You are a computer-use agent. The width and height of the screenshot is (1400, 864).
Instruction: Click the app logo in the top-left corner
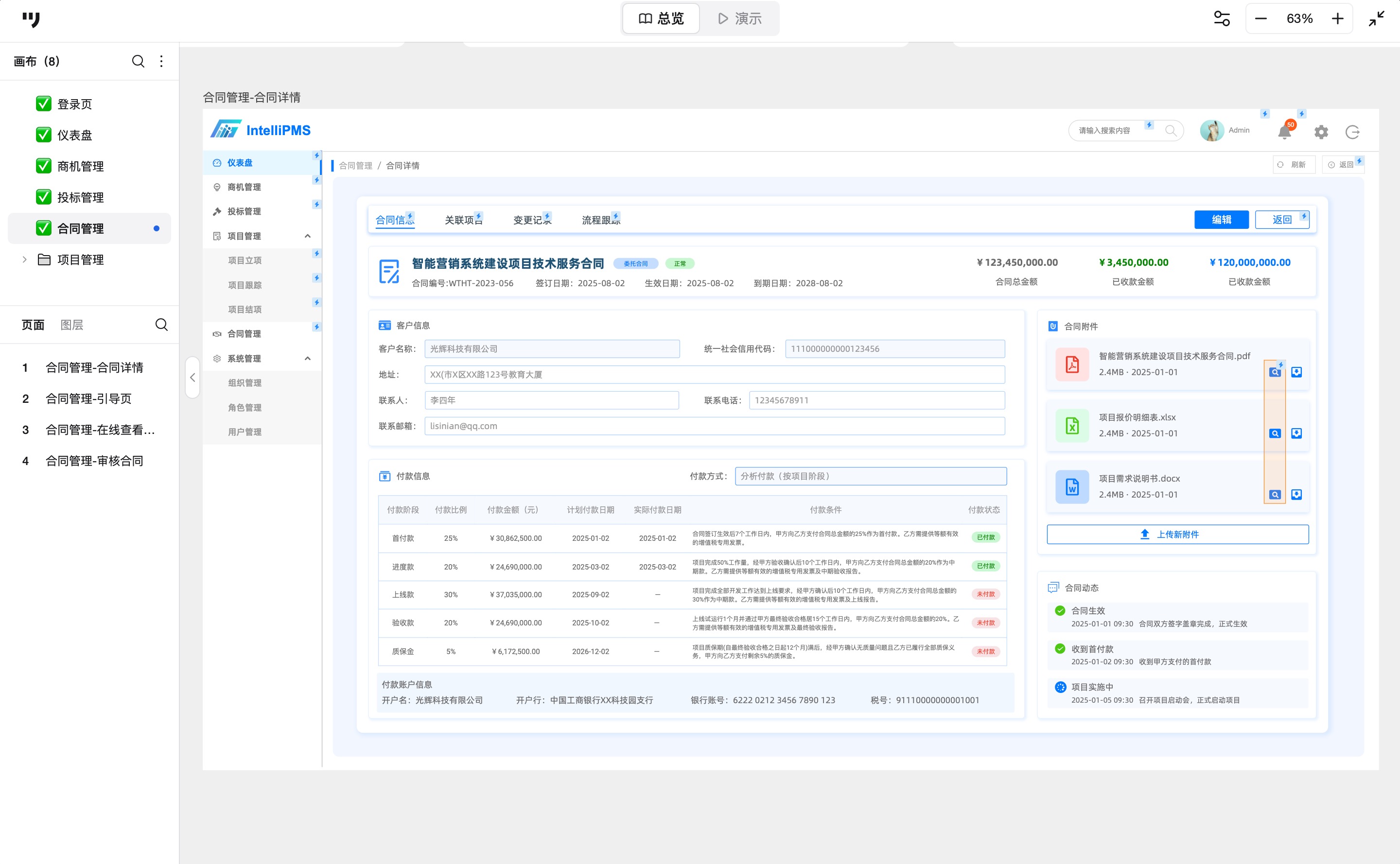coord(32,19)
